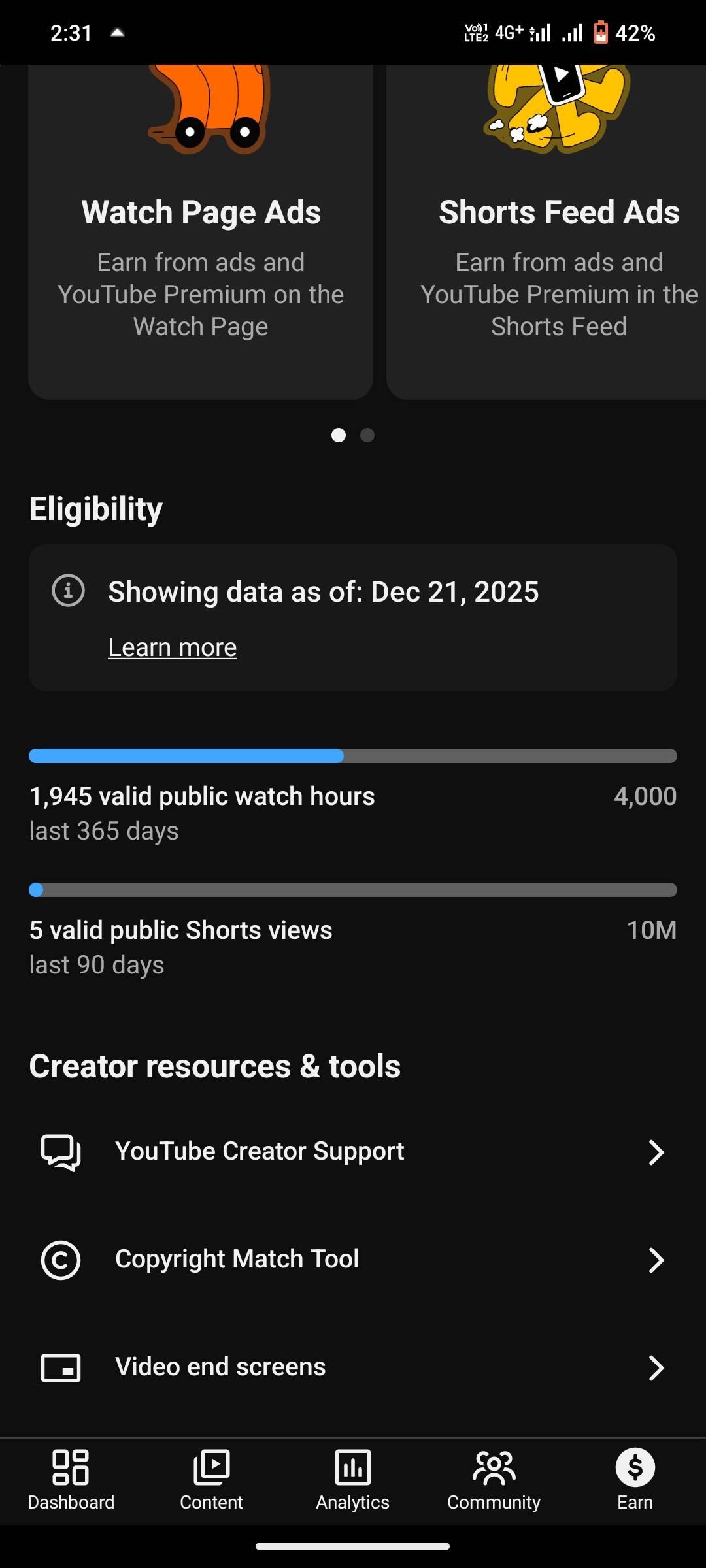Tap the battery indicator in status bar
This screenshot has width=706, height=1568.
(601, 33)
